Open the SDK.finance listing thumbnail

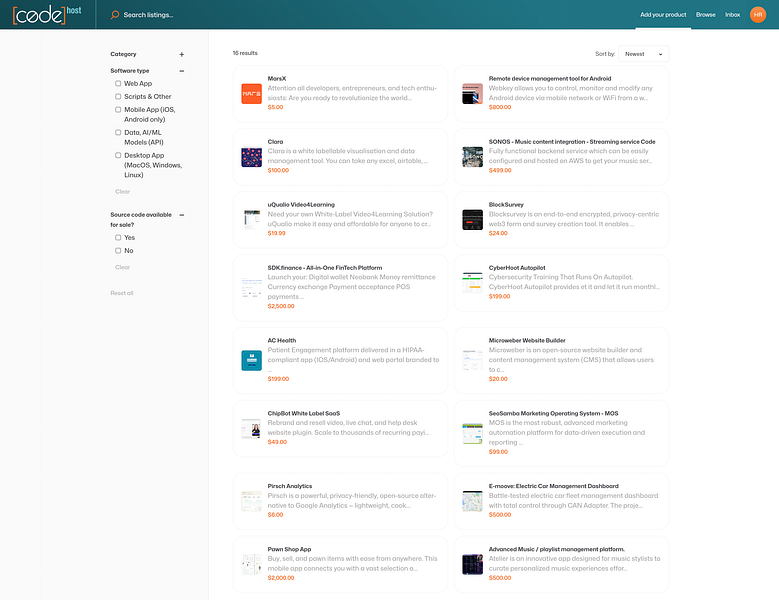[x=251, y=287]
